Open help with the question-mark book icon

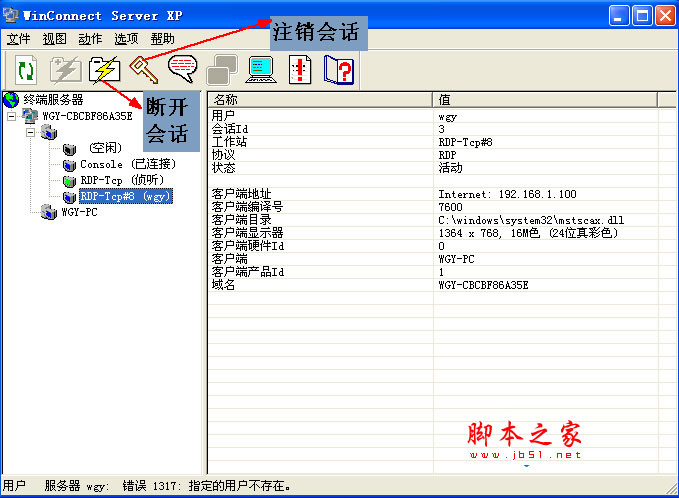coord(339,70)
